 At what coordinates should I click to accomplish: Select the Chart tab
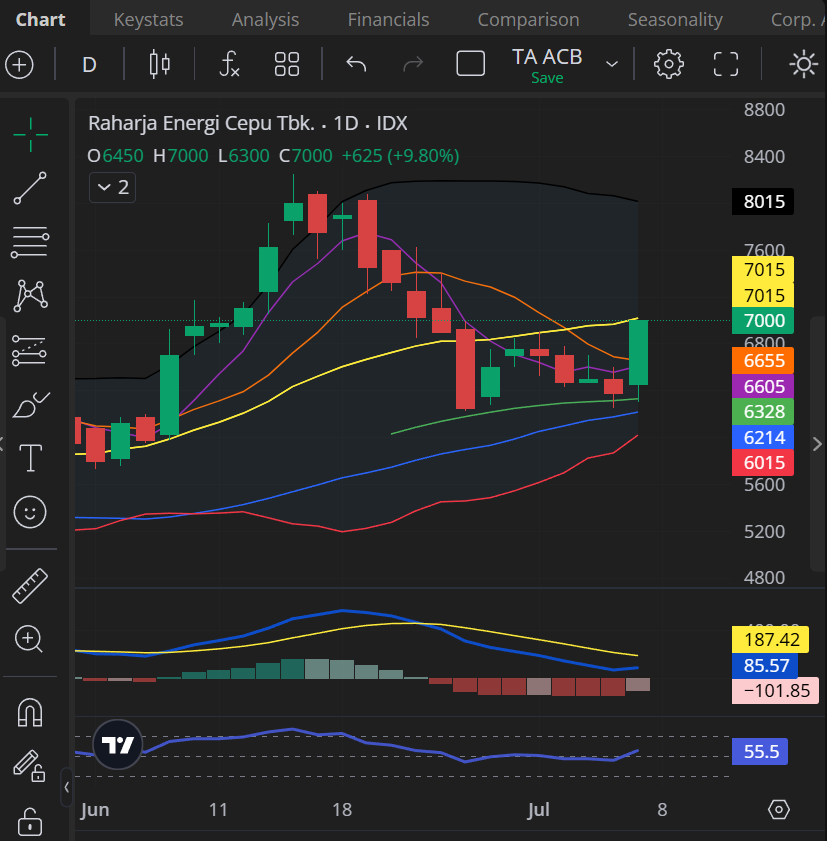coord(41,20)
